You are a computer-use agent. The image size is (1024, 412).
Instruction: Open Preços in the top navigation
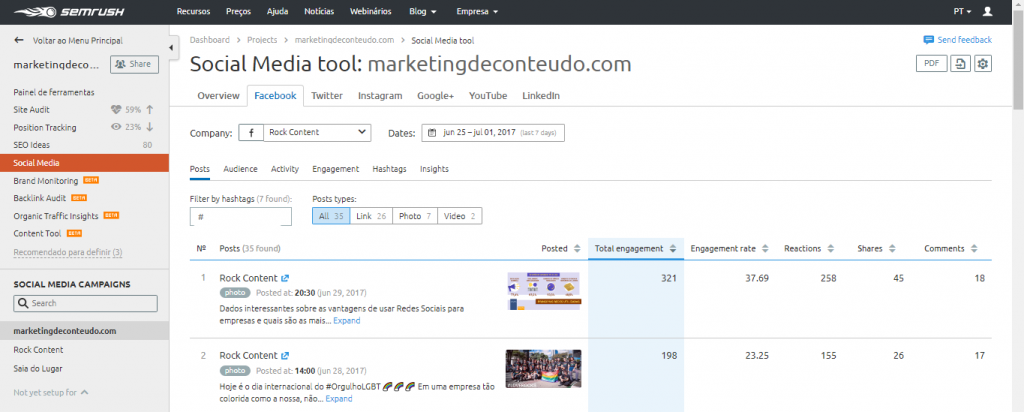coord(238,12)
